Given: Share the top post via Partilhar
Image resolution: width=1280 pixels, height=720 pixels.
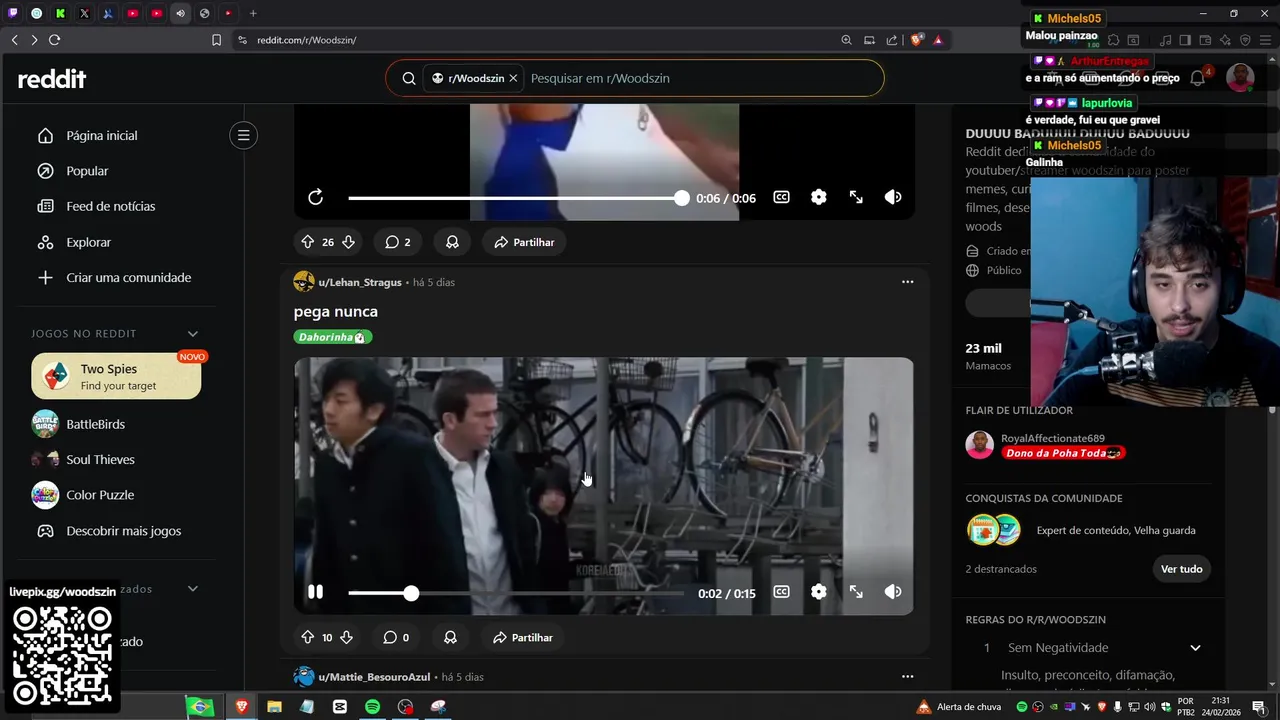Looking at the screenshot, I should tap(524, 242).
